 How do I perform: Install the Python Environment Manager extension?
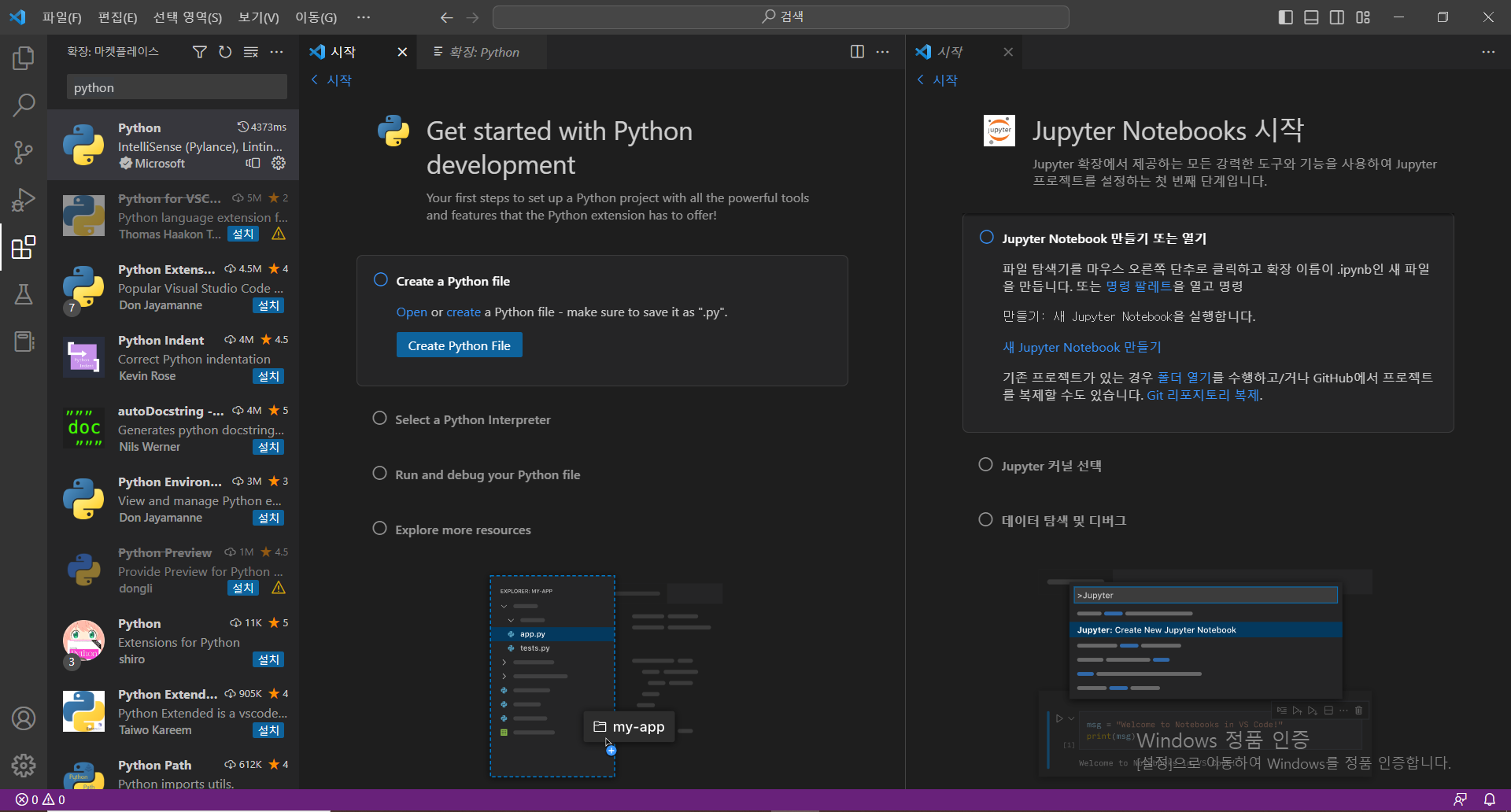[x=268, y=518]
